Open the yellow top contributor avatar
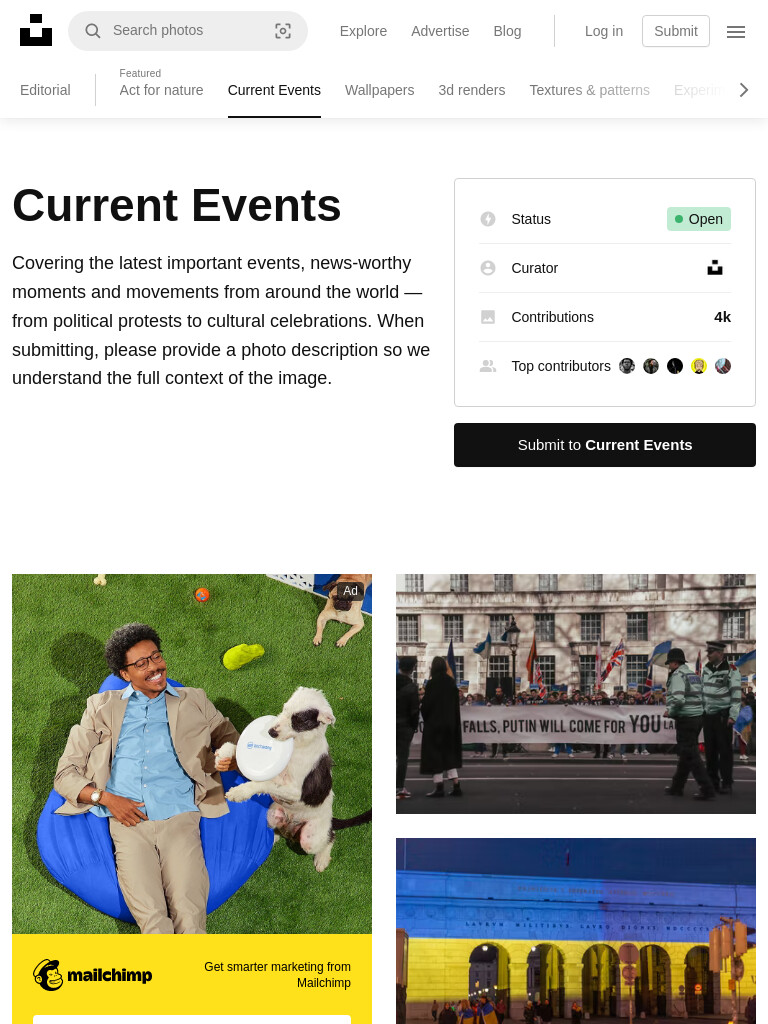Viewport: 768px width, 1024px height. point(699,366)
